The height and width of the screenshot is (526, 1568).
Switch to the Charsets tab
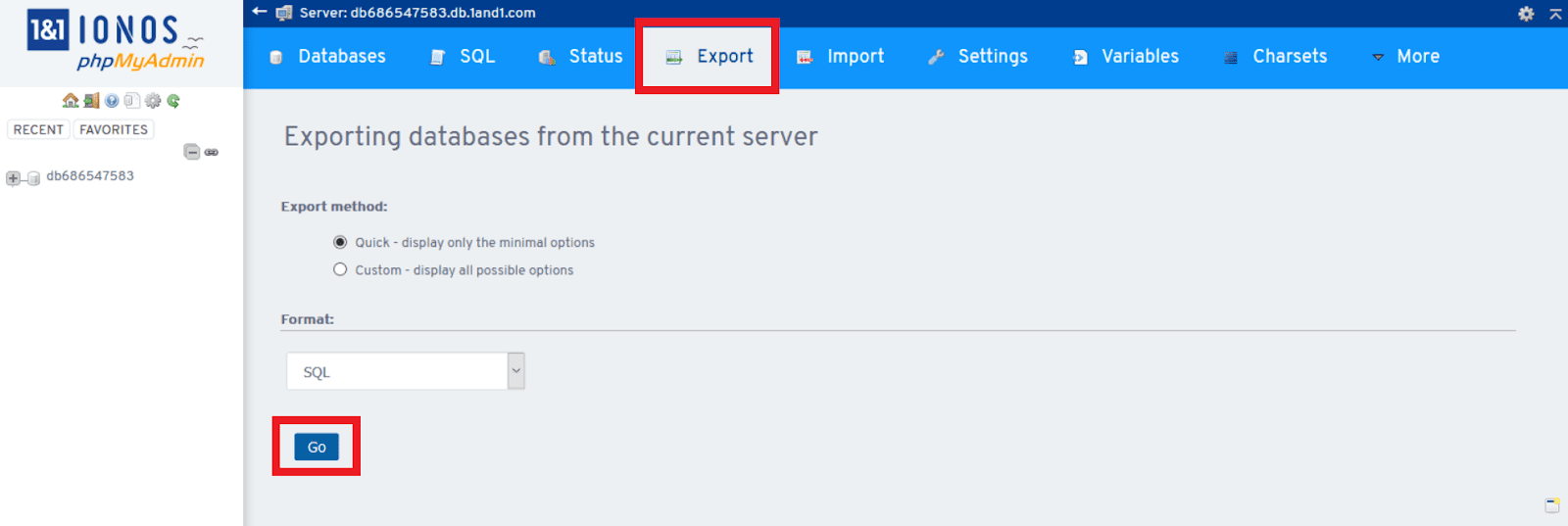[x=1275, y=57]
